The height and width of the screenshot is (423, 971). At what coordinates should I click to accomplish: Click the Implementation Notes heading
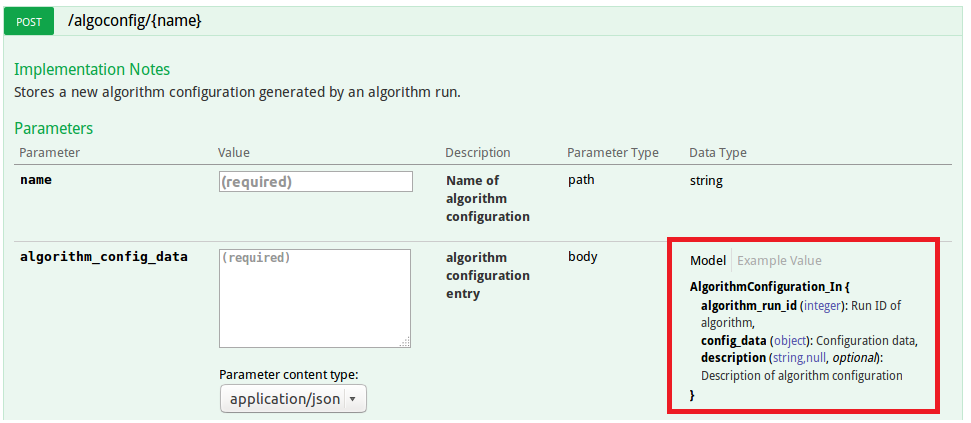tap(92, 70)
